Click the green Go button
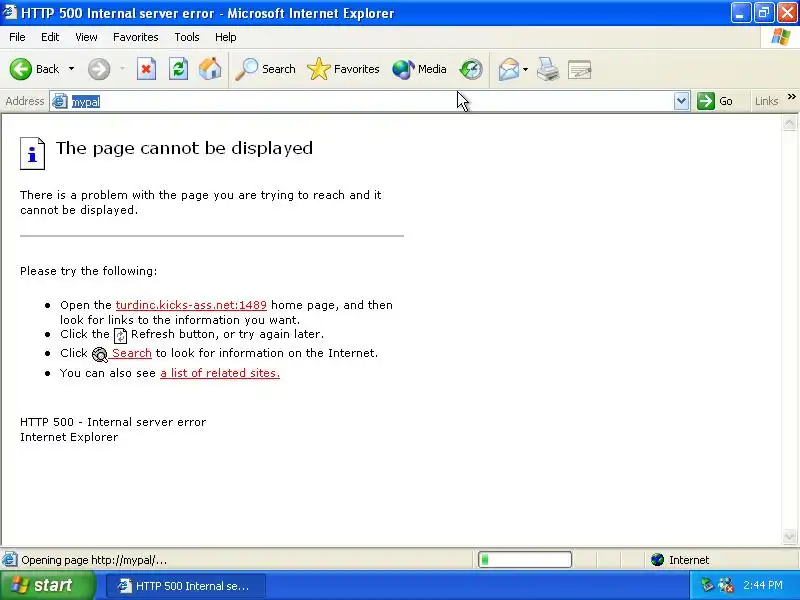 tap(715, 101)
